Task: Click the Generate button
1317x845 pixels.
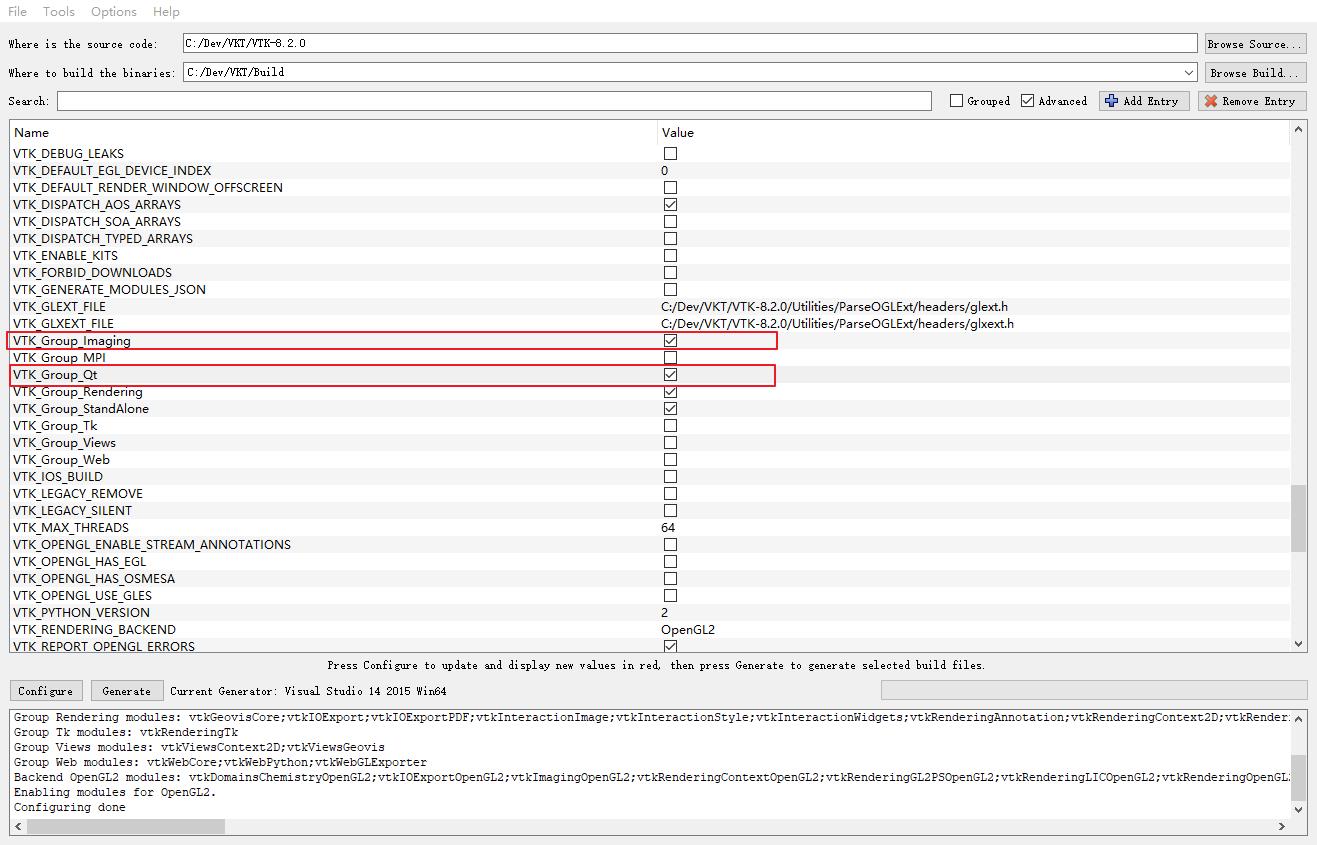Action: click(127, 691)
